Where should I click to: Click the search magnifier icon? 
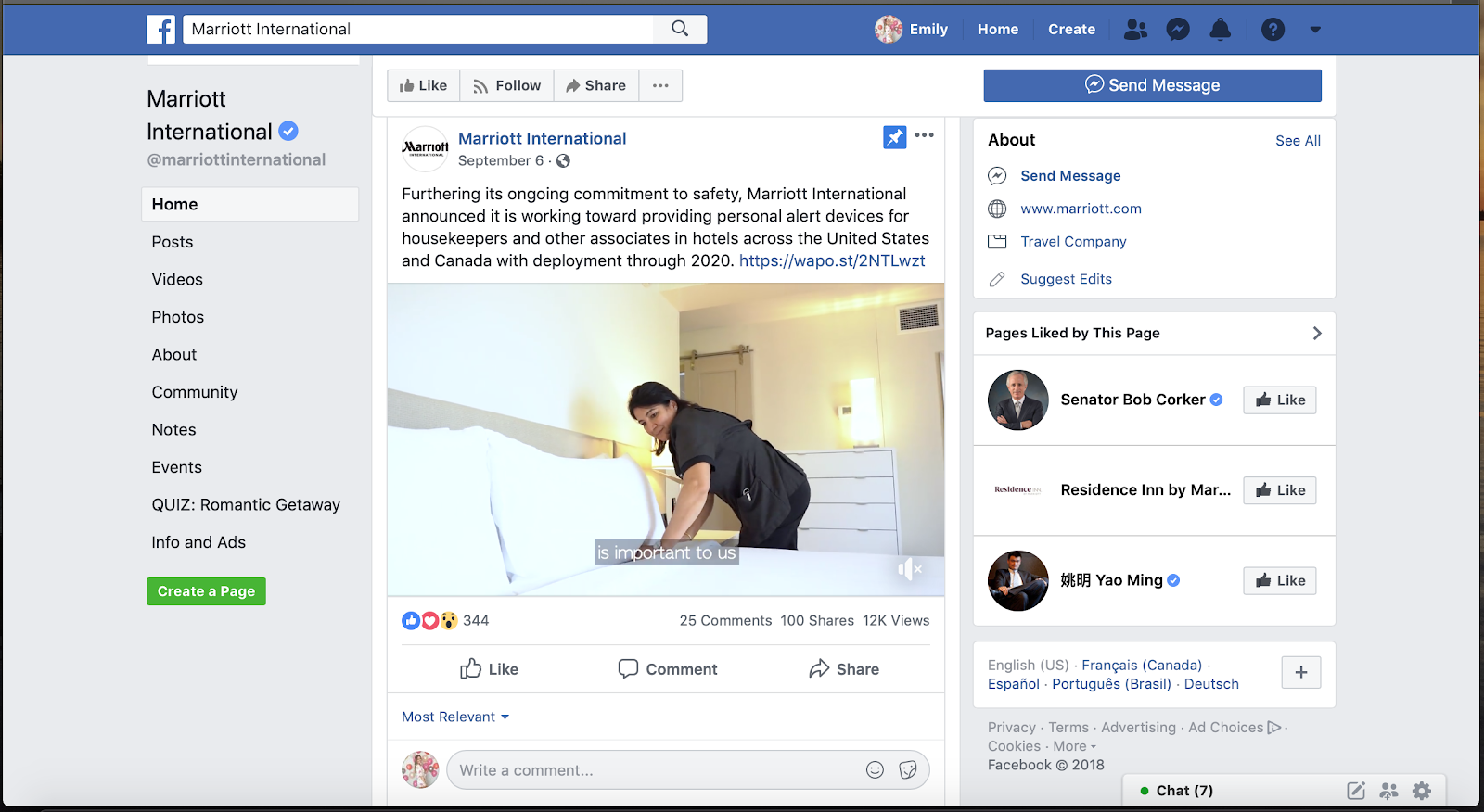pyautogui.click(x=680, y=29)
